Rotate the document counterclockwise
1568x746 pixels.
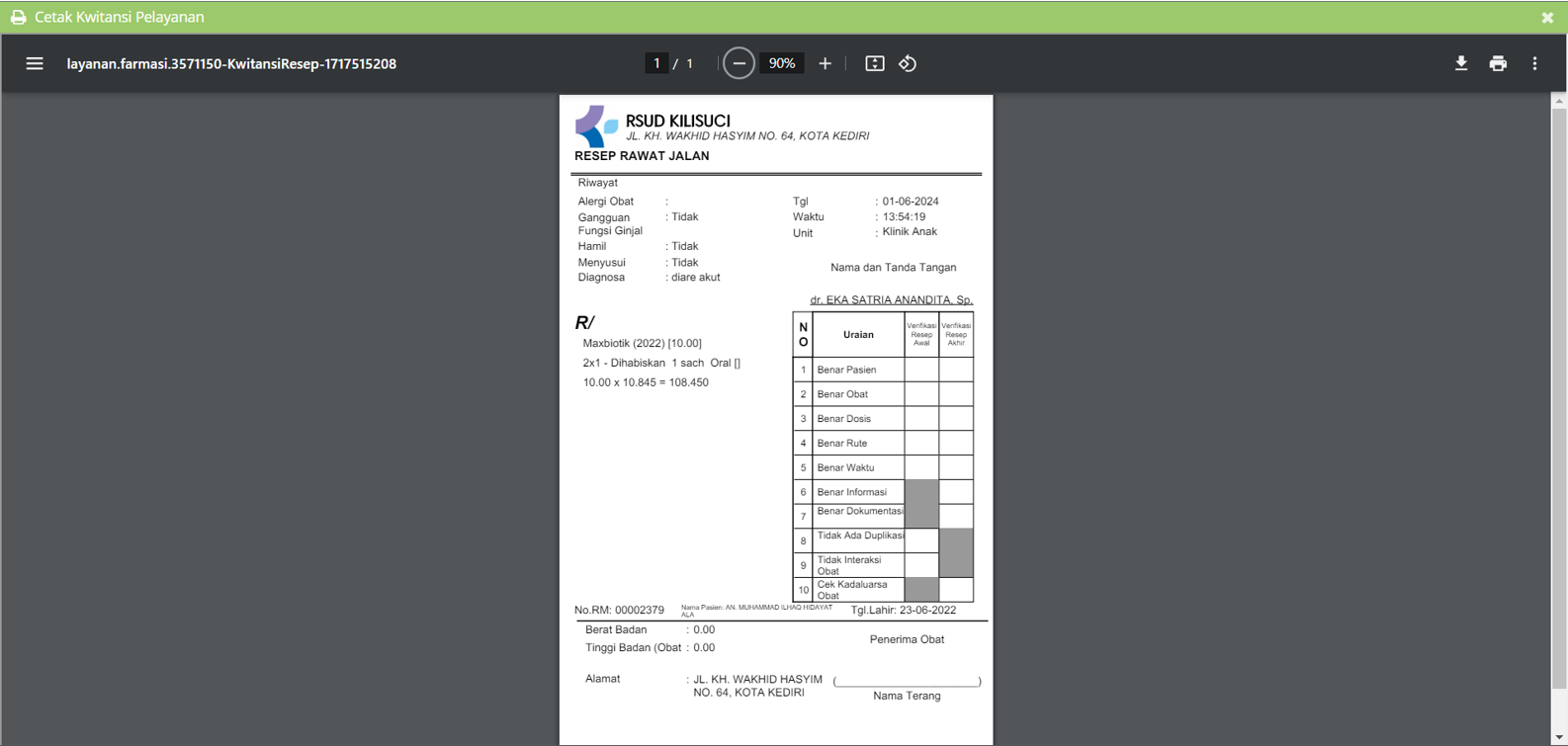point(908,63)
